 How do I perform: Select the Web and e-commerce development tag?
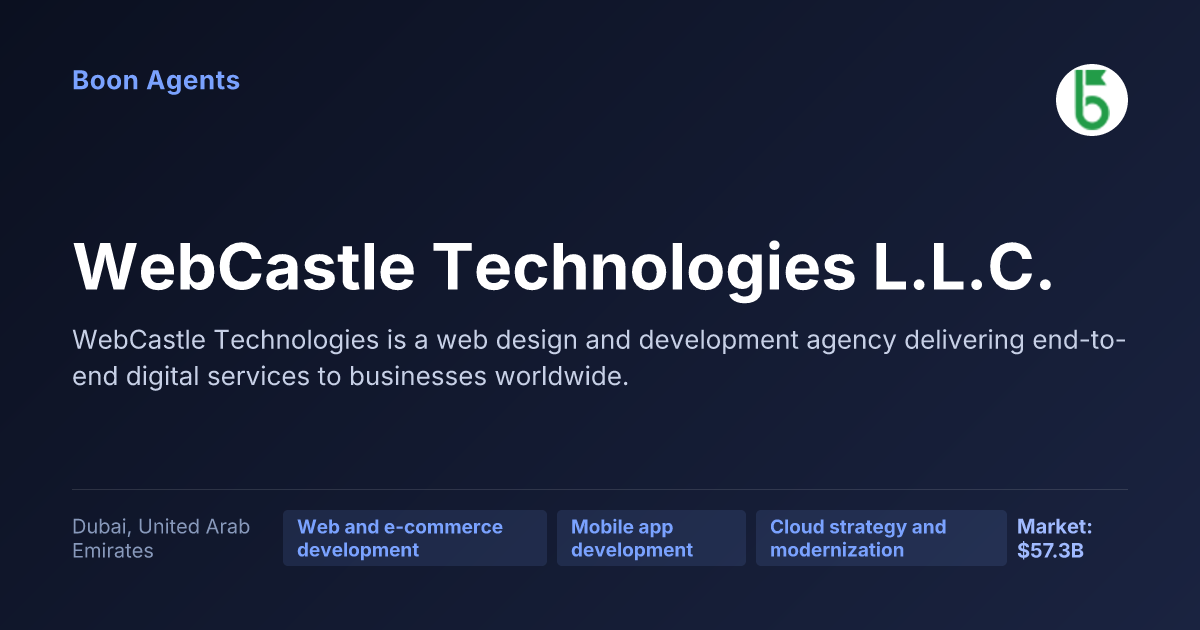pos(415,538)
